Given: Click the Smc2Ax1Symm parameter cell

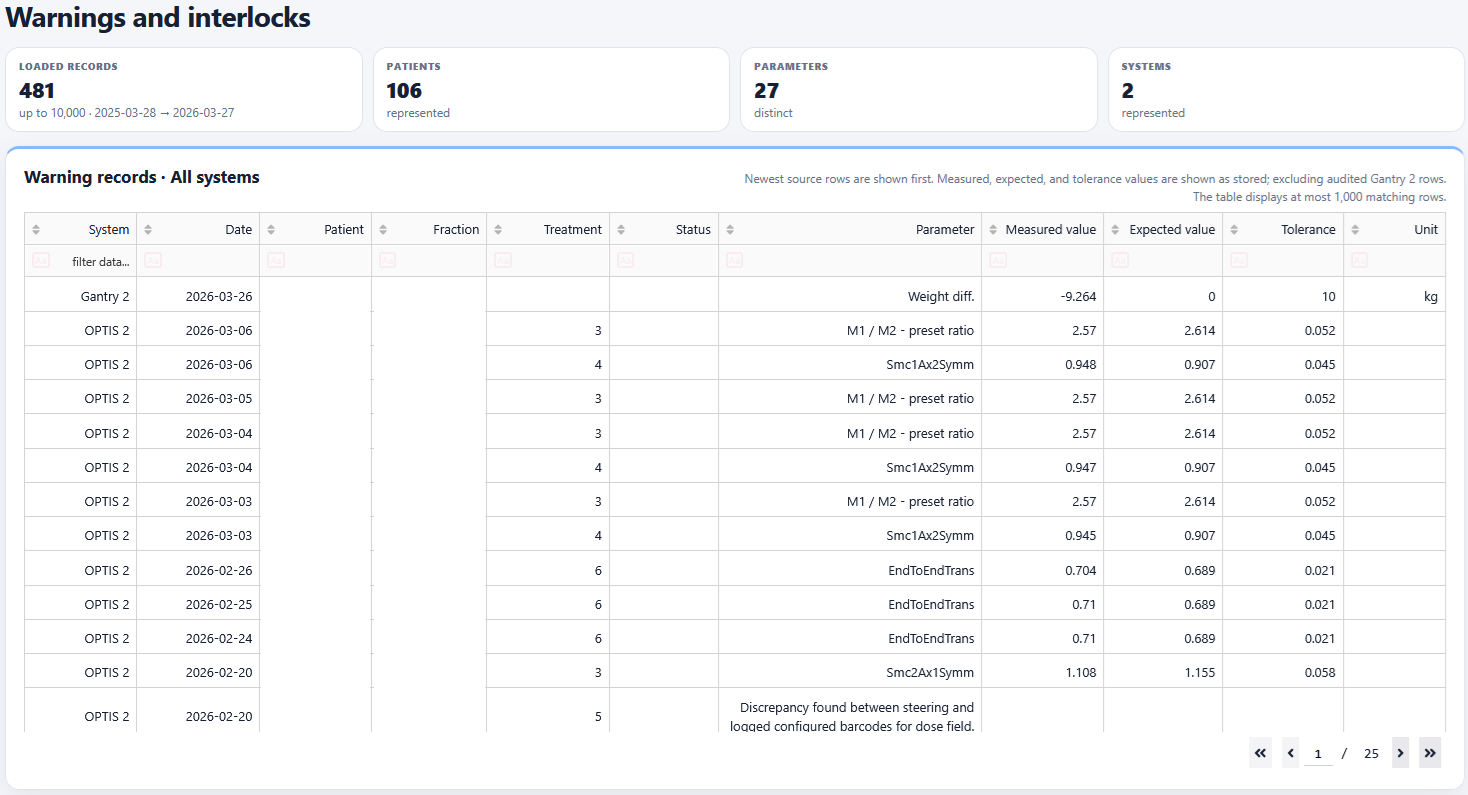Looking at the screenshot, I should pyautogui.click(x=850, y=672).
